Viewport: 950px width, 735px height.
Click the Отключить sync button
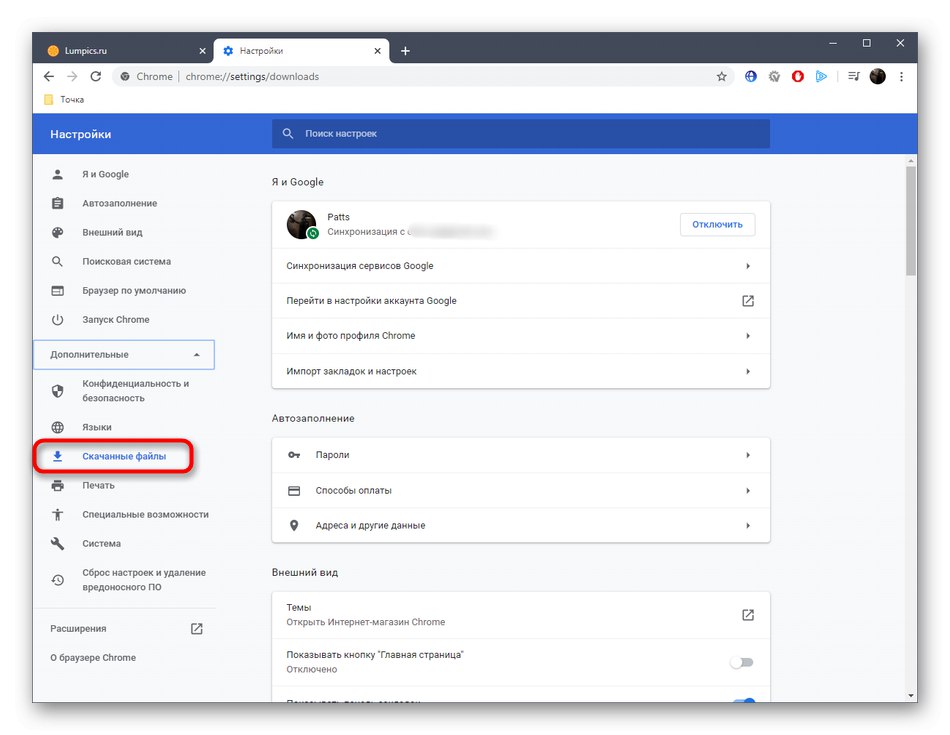click(x=717, y=224)
